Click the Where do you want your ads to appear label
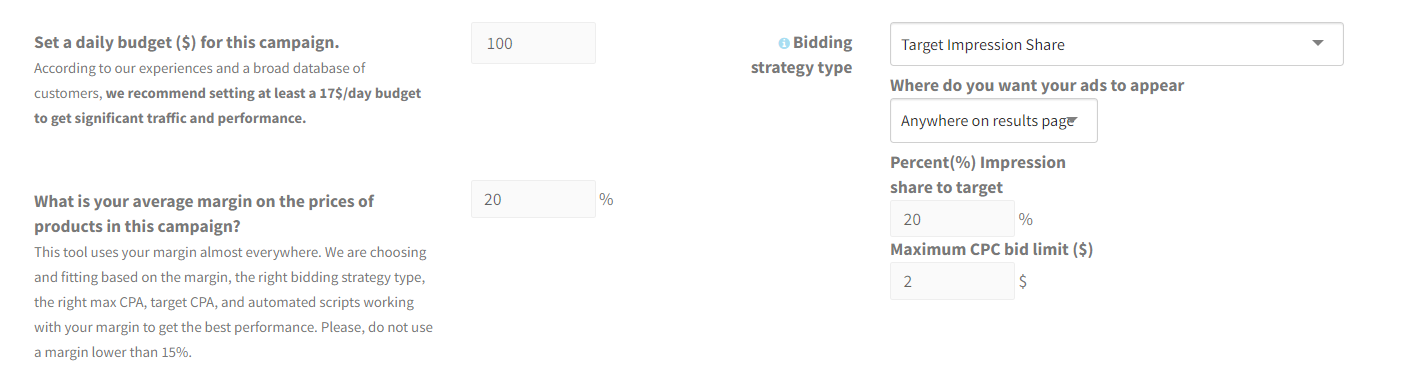This screenshot has height=376, width=1405. (x=1037, y=85)
